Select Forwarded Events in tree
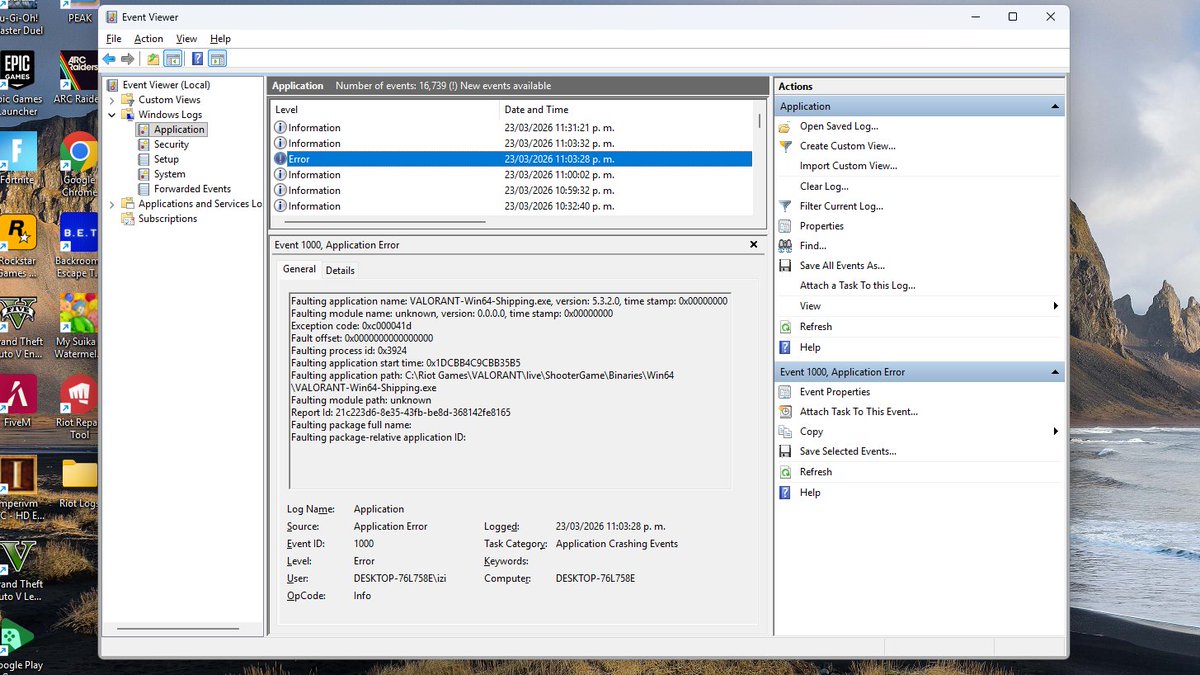 click(x=192, y=189)
